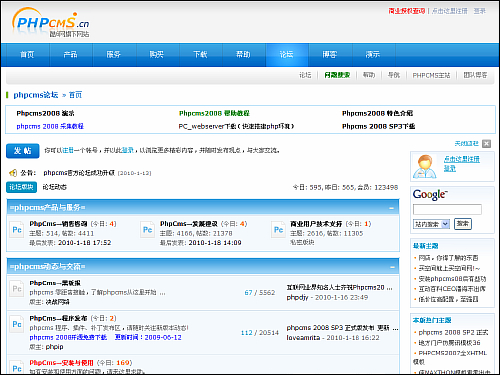Collapse the =phpcms产品与服务= section
This screenshot has width=500, height=375.
coord(391,208)
